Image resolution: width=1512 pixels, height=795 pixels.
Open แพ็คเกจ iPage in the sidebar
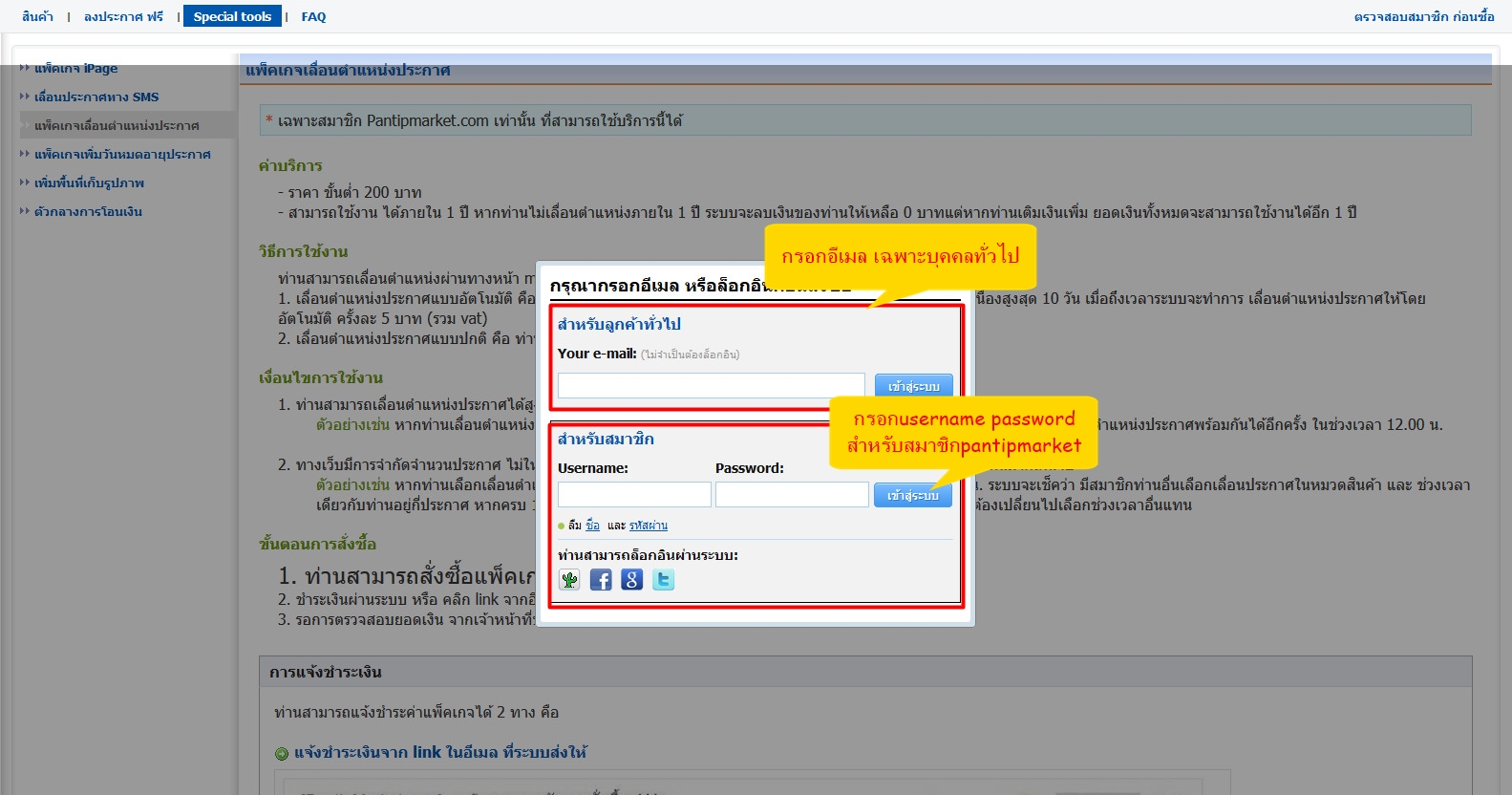tap(75, 68)
